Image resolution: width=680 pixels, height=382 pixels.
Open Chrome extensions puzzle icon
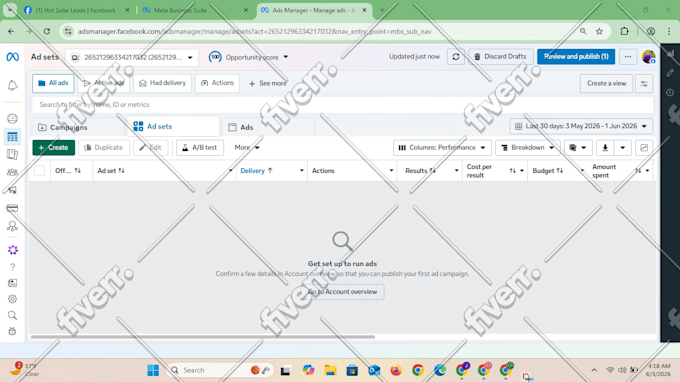pos(624,31)
